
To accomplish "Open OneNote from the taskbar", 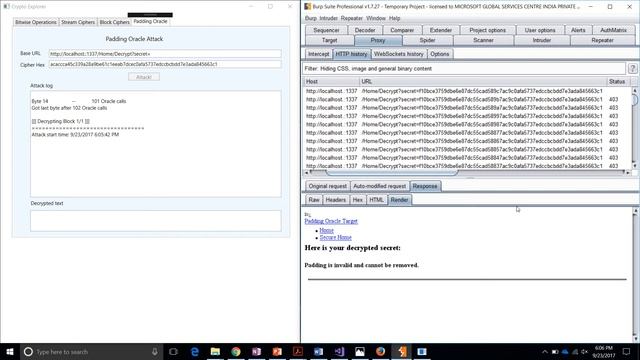I will point(256,351).
